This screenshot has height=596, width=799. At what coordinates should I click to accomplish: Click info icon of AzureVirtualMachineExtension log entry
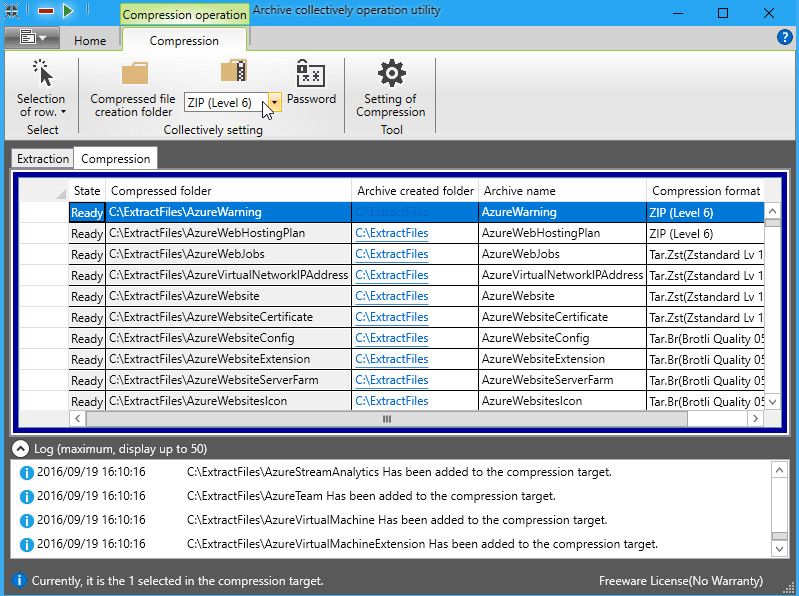point(26,544)
